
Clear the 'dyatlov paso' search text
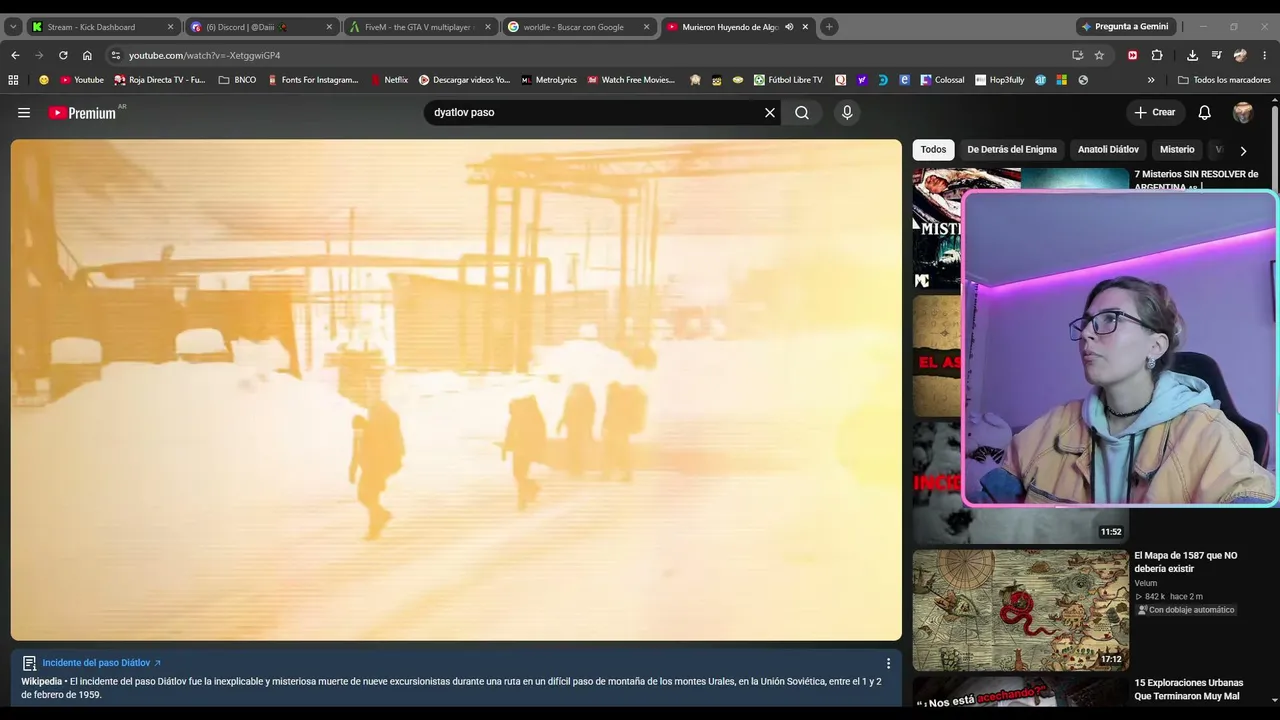(770, 113)
